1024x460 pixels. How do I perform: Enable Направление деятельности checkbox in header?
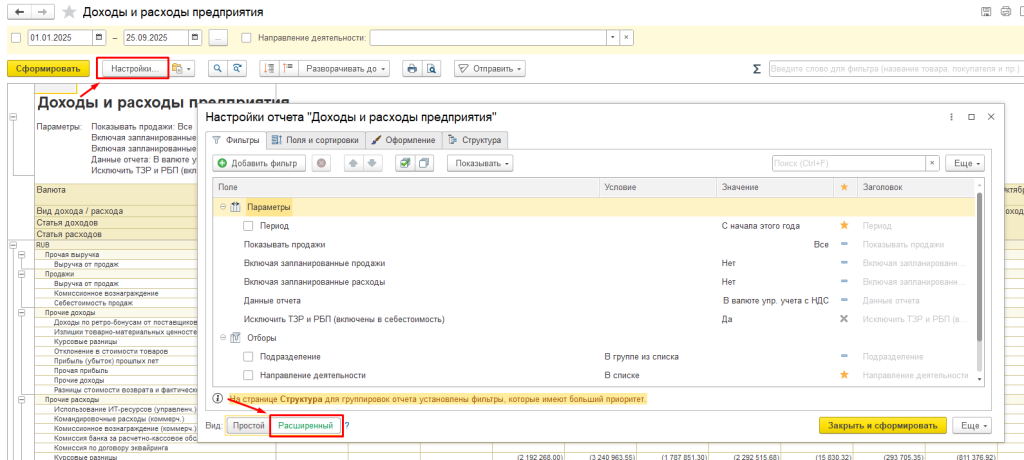tap(246, 37)
